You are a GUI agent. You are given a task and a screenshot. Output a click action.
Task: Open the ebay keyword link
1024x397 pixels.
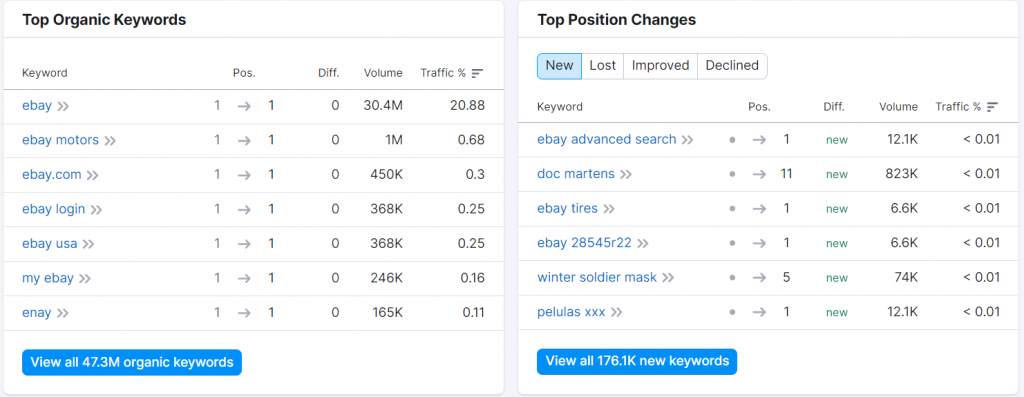click(x=37, y=106)
